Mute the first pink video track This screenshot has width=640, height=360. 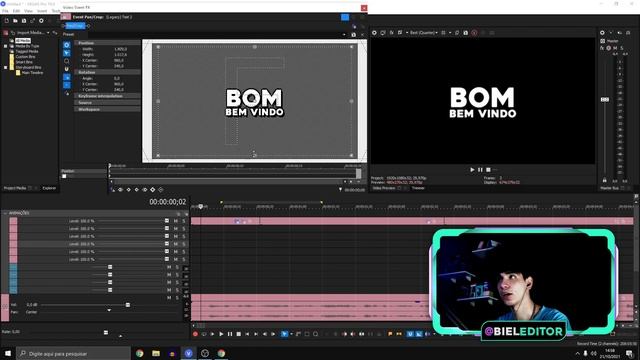(176, 221)
